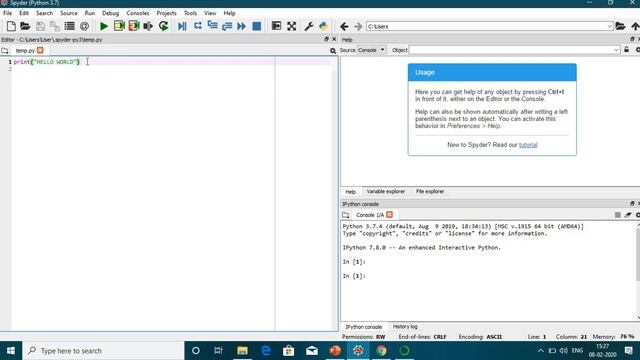The width and height of the screenshot is (640, 360).
Task: Toggle fullscreen mode icon
Action: pos(291,26)
